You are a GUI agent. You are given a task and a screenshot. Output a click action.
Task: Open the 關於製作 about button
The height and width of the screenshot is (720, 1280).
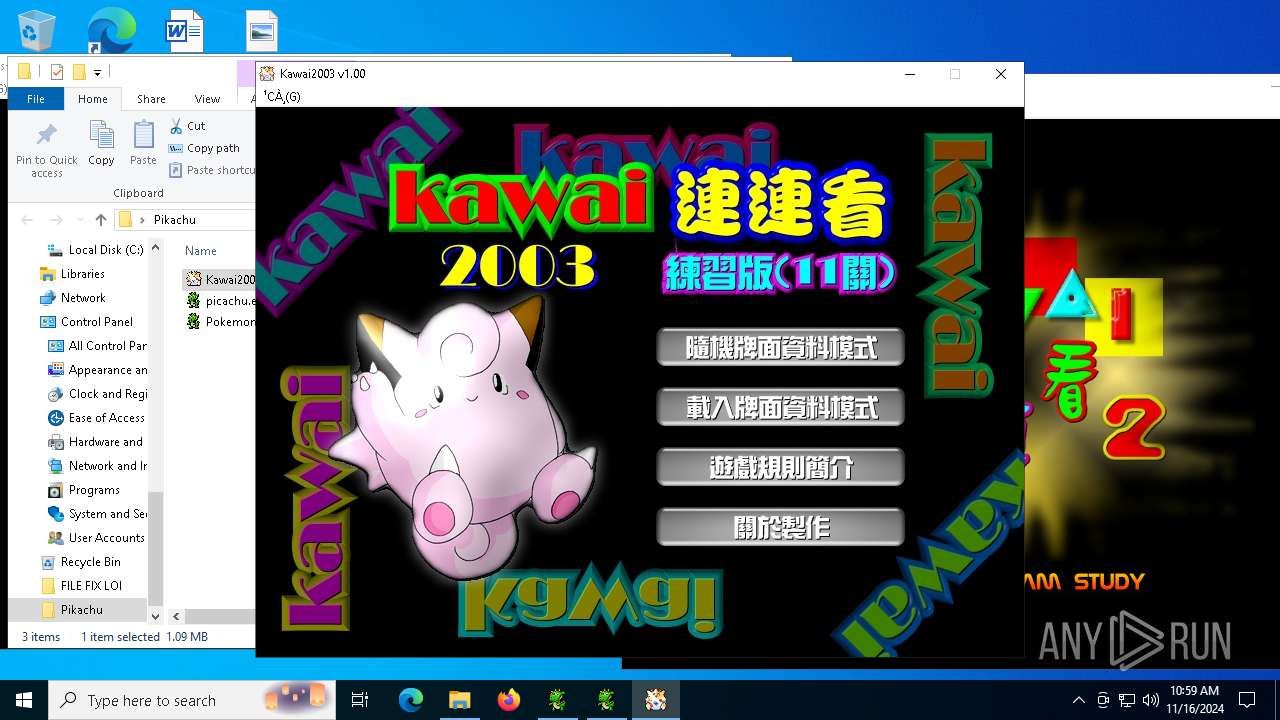click(x=781, y=527)
